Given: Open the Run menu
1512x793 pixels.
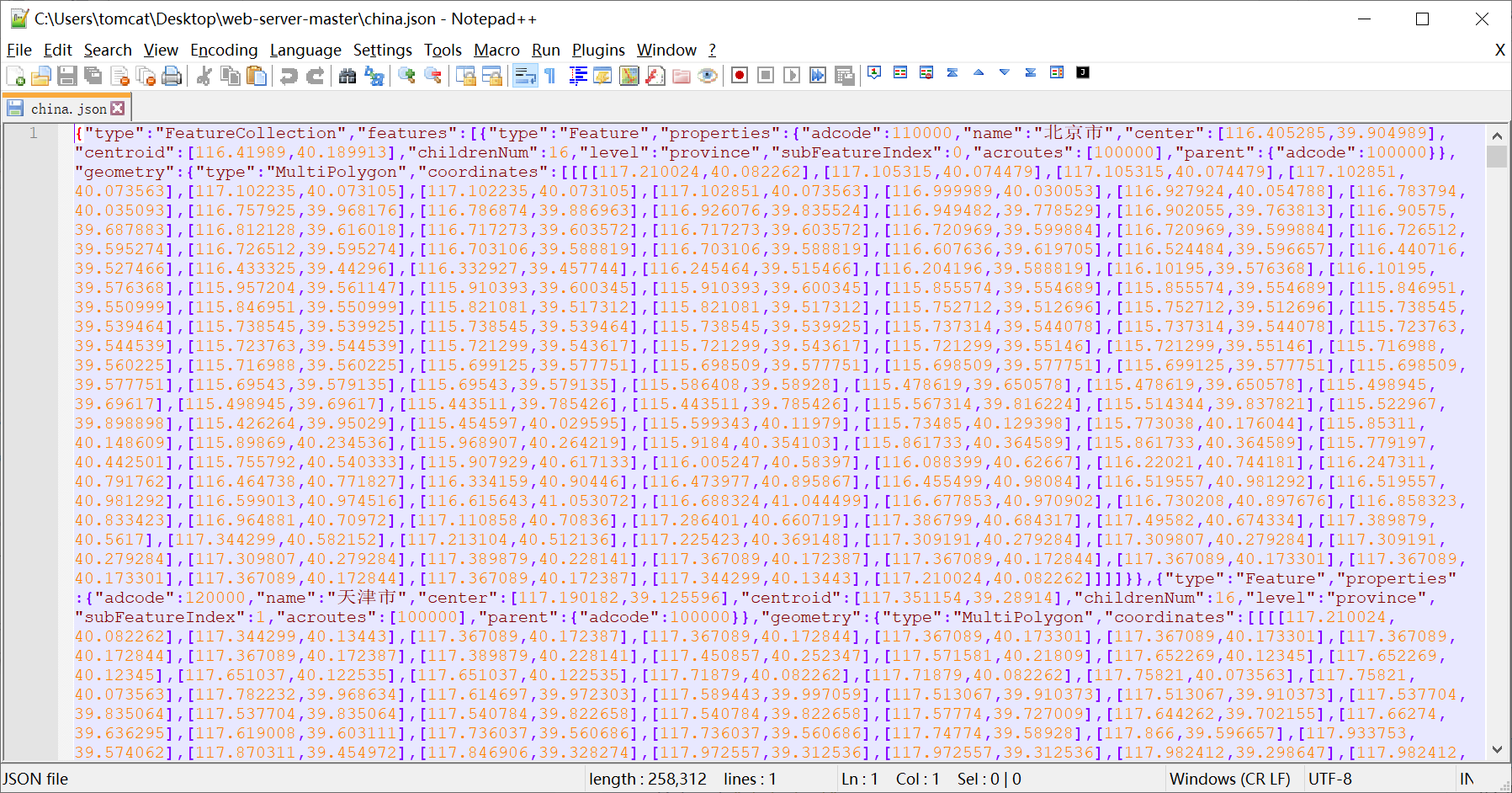Looking at the screenshot, I should [546, 51].
